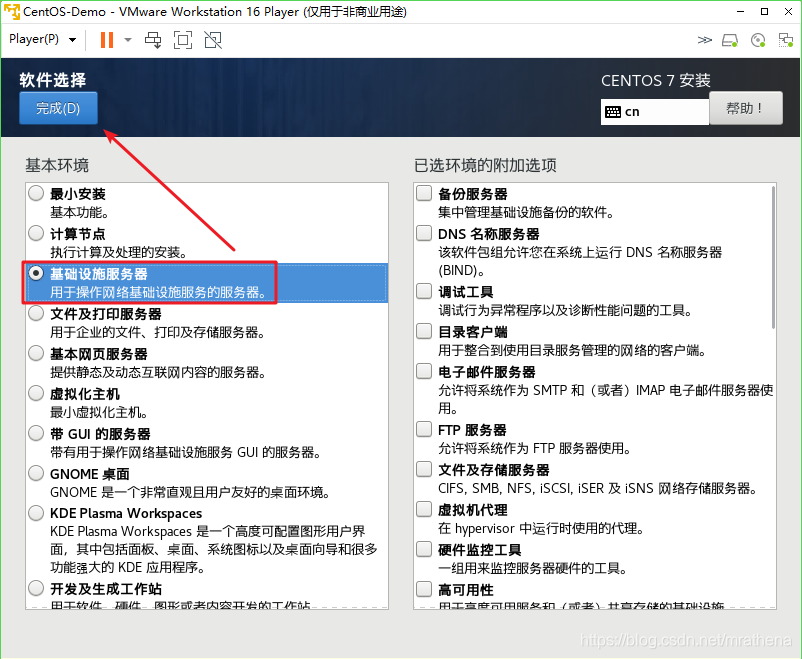Click the text 一组用来监控服务器硬件的工具。

533,568
